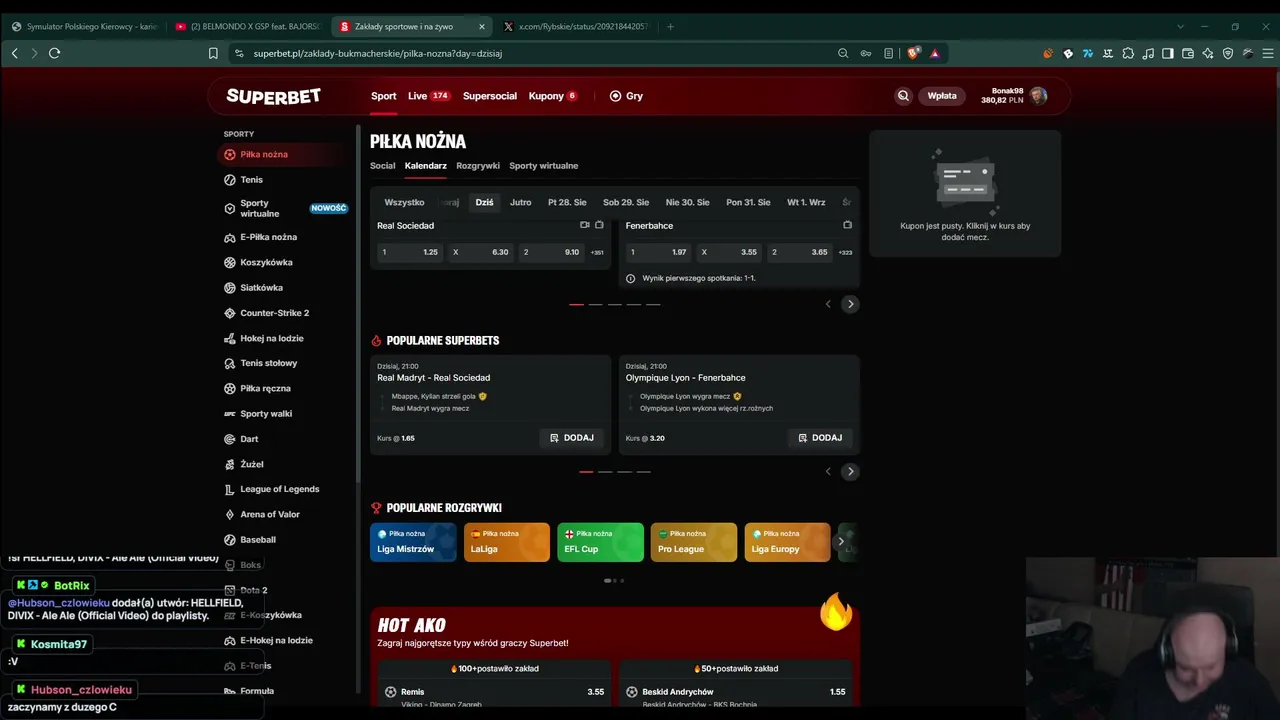Select the Tenis sidebar icon
The height and width of the screenshot is (720, 1280).
coord(230,180)
